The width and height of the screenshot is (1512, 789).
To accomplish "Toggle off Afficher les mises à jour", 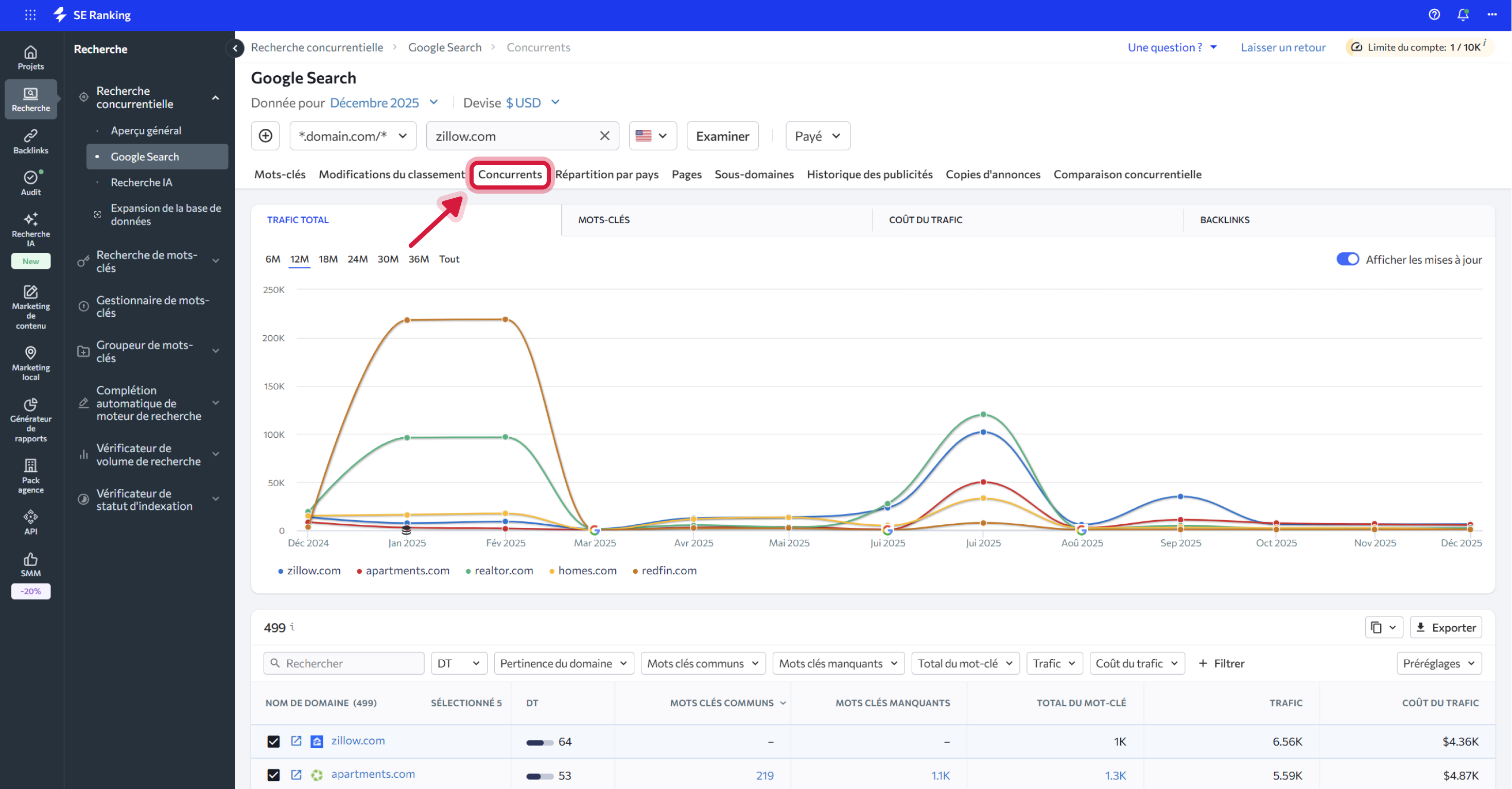I will (x=1348, y=259).
